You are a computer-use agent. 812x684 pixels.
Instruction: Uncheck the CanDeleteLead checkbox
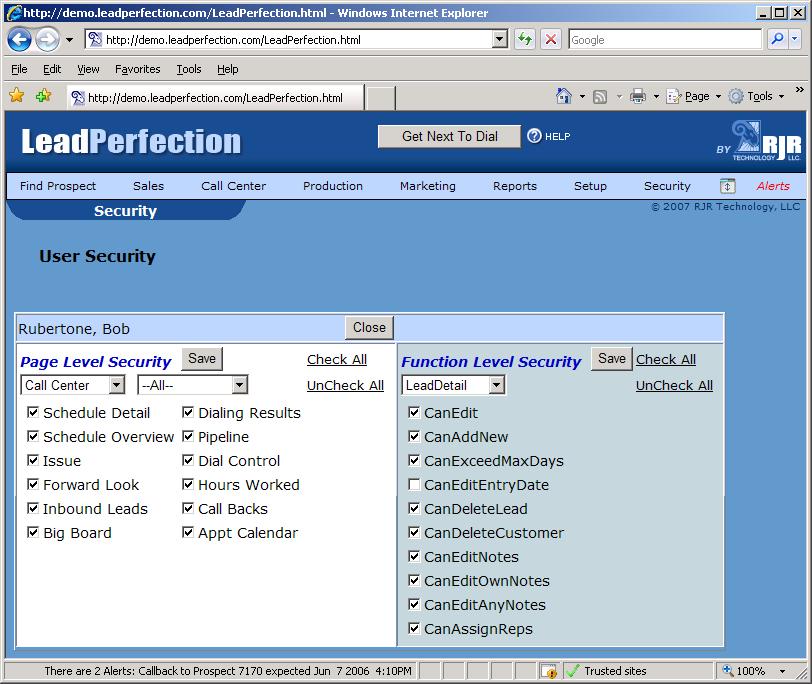coord(414,508)
